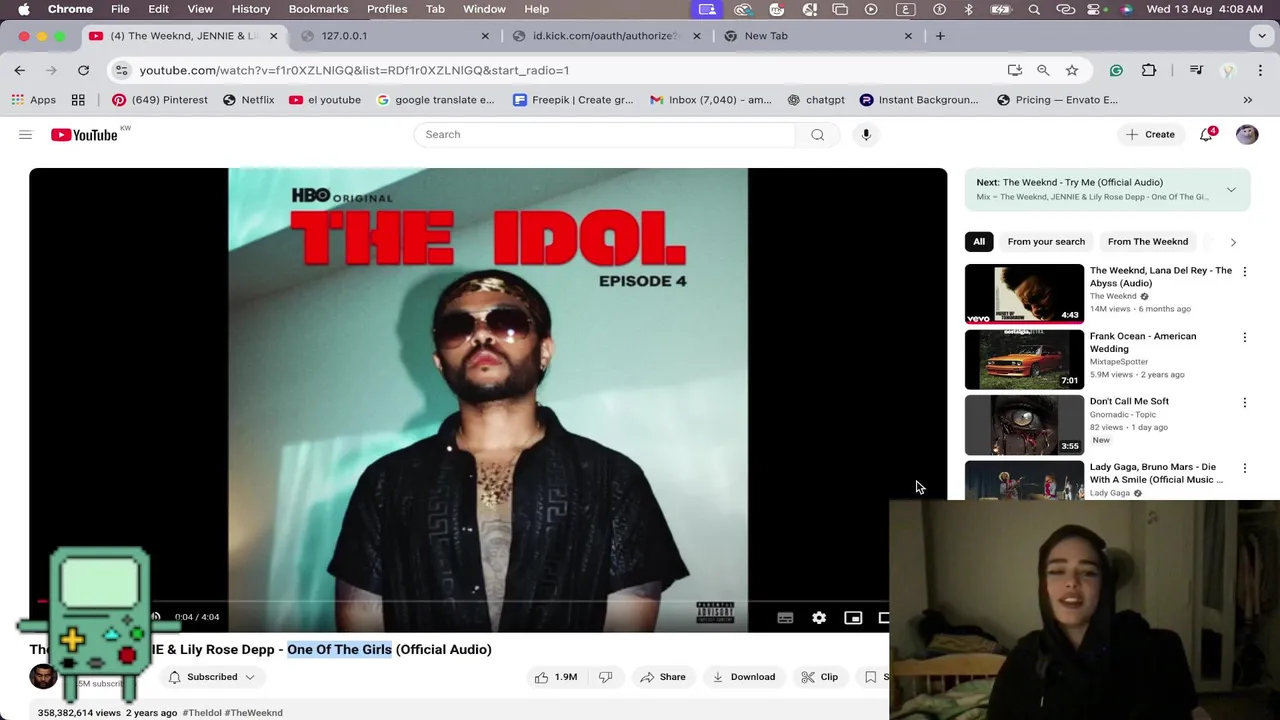Viewport: 1280px width, 720px height.
Task: Open Frank Ocean American Wedding thumbnail
Action: (x=1024, y=359)
